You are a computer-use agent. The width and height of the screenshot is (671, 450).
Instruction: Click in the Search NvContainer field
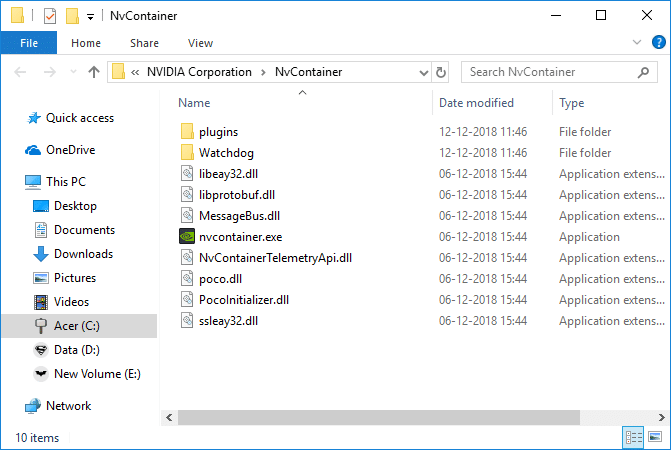click(550, 72)
